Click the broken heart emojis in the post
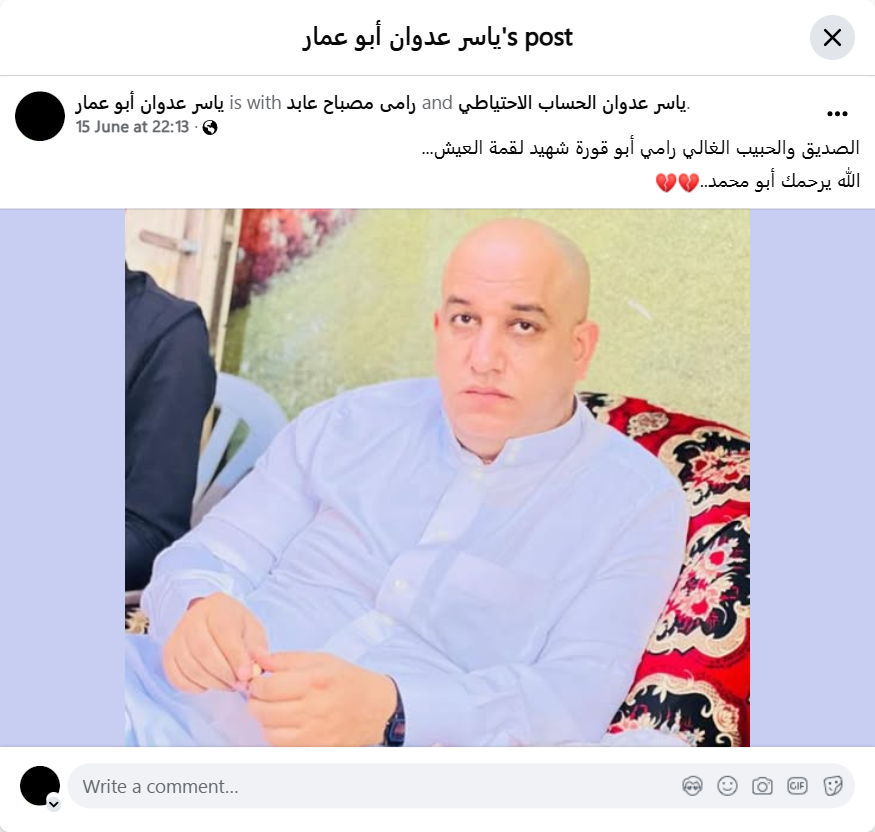The image size is (875, 832). click(x=676, y=182)
